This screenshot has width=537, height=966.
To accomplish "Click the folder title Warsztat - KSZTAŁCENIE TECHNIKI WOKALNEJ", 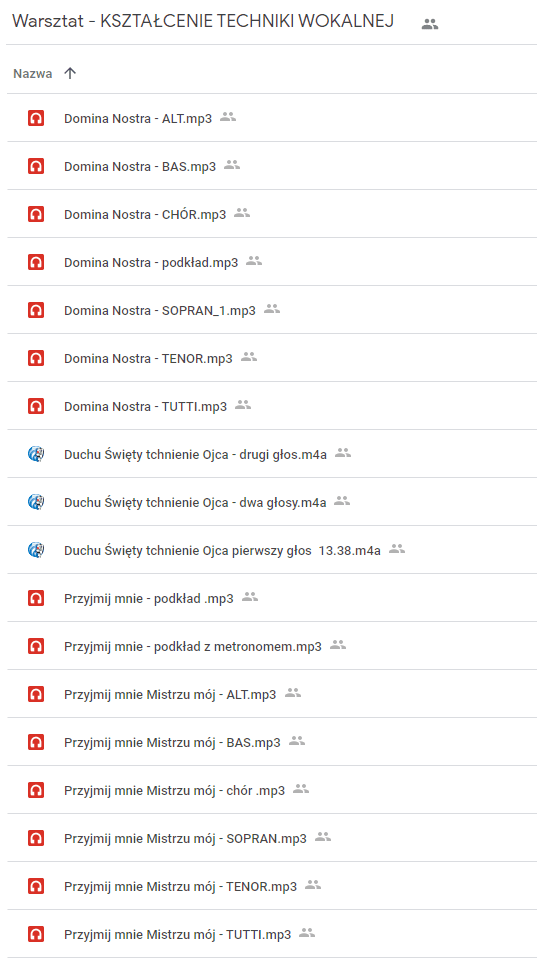I will pos(203,21).
